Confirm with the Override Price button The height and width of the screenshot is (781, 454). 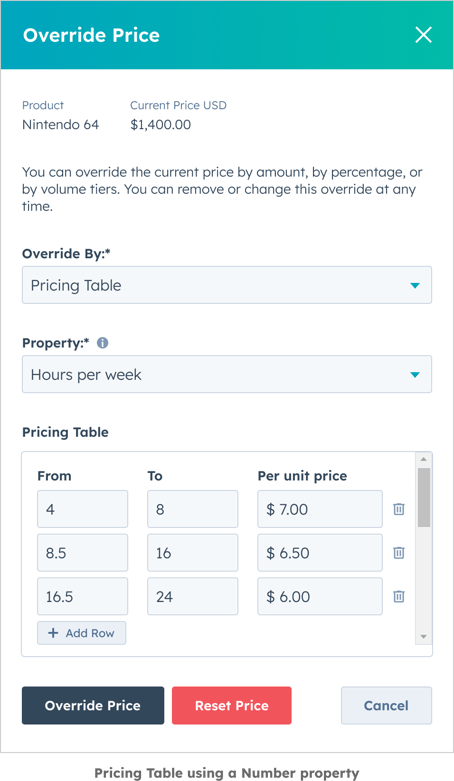[93, 705]
